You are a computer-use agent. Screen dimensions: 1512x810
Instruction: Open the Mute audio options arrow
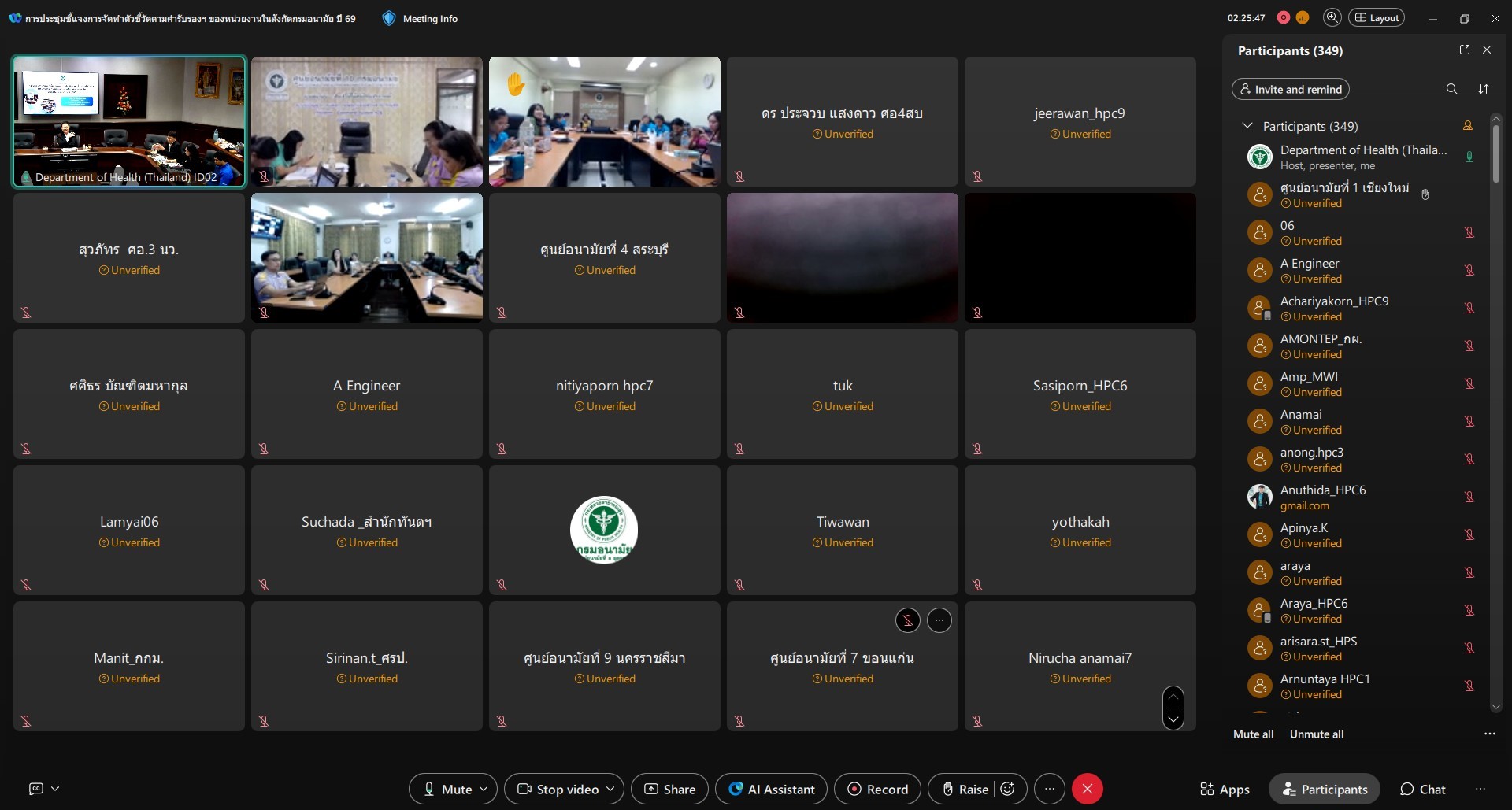[484, 789]
